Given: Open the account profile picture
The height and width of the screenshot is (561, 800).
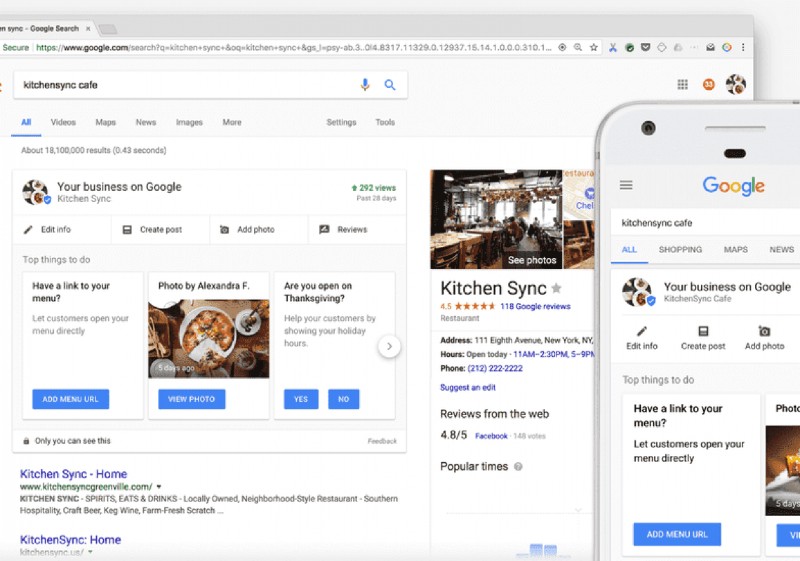Looking at the screenshot, I should tap(736, 84).
